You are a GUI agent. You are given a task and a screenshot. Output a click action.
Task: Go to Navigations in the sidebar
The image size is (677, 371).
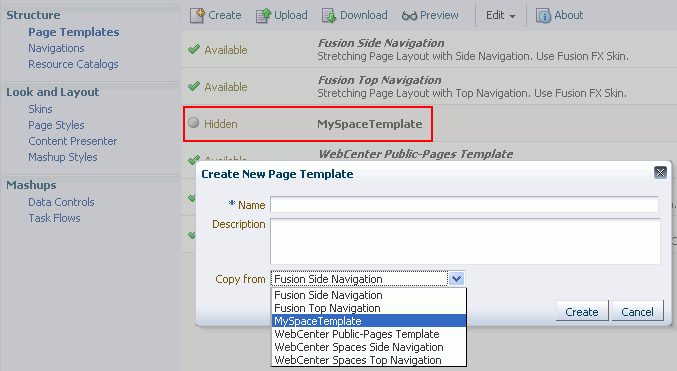click(x=56, y=48)
